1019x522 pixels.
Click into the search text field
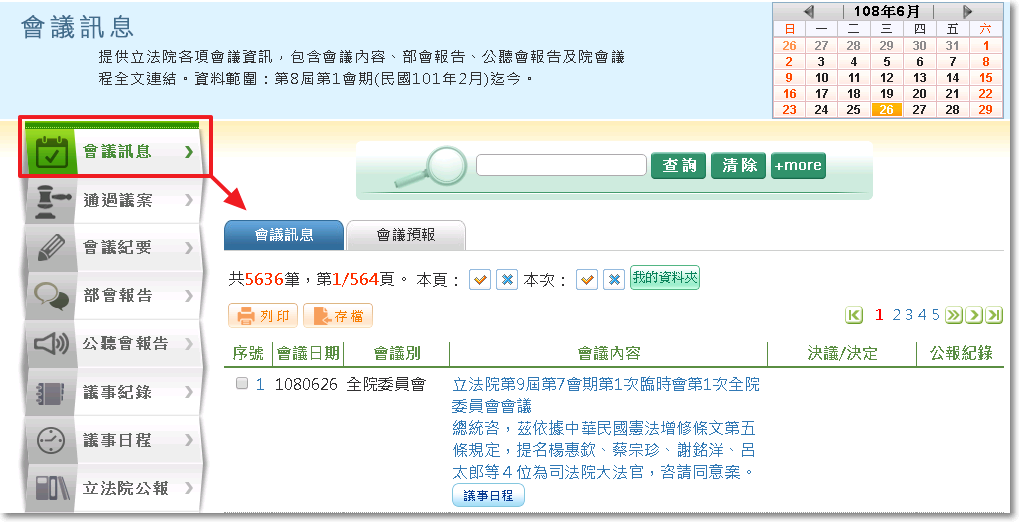(561, 165)
